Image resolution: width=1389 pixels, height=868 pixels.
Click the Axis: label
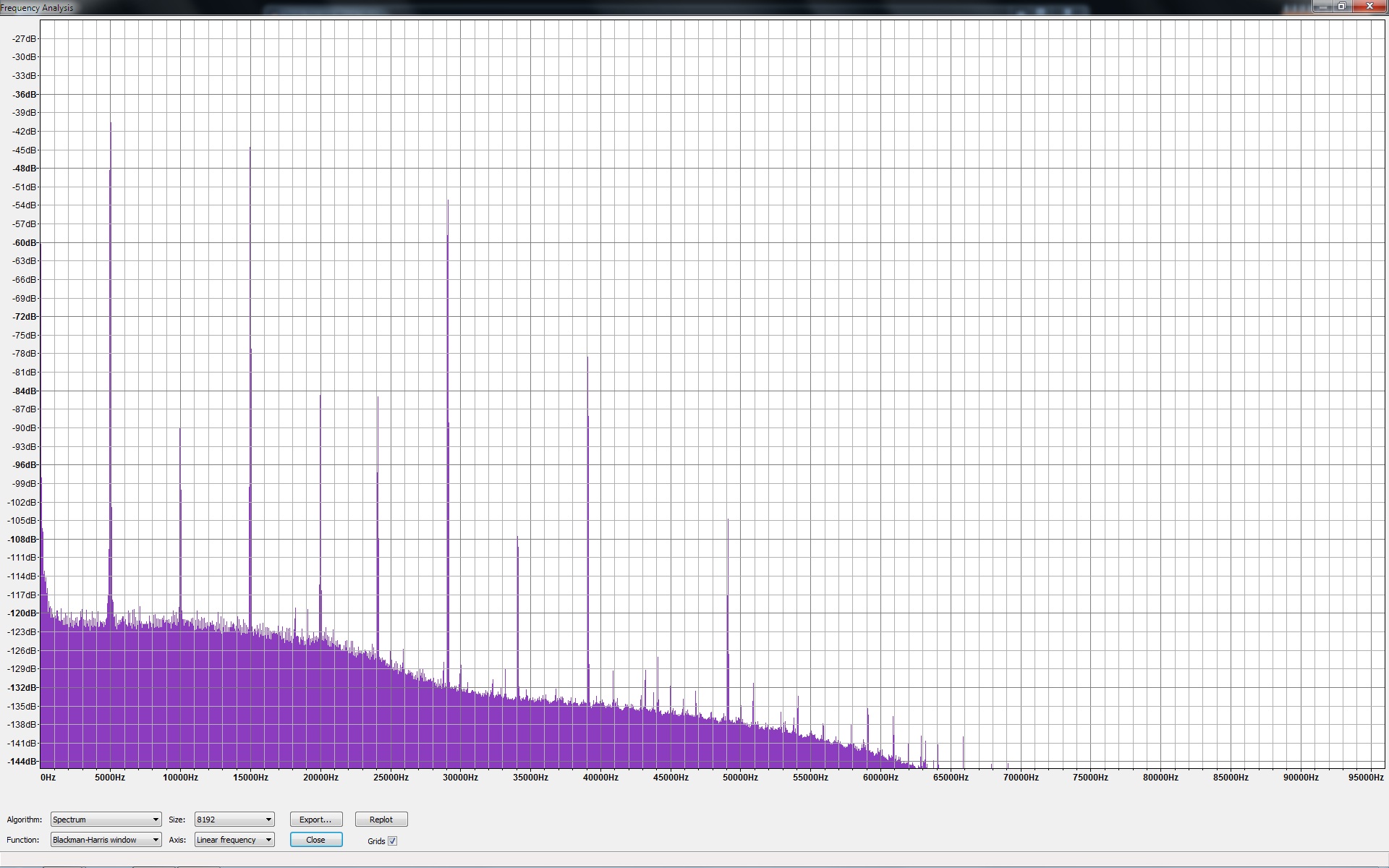[x=177, y=840]
